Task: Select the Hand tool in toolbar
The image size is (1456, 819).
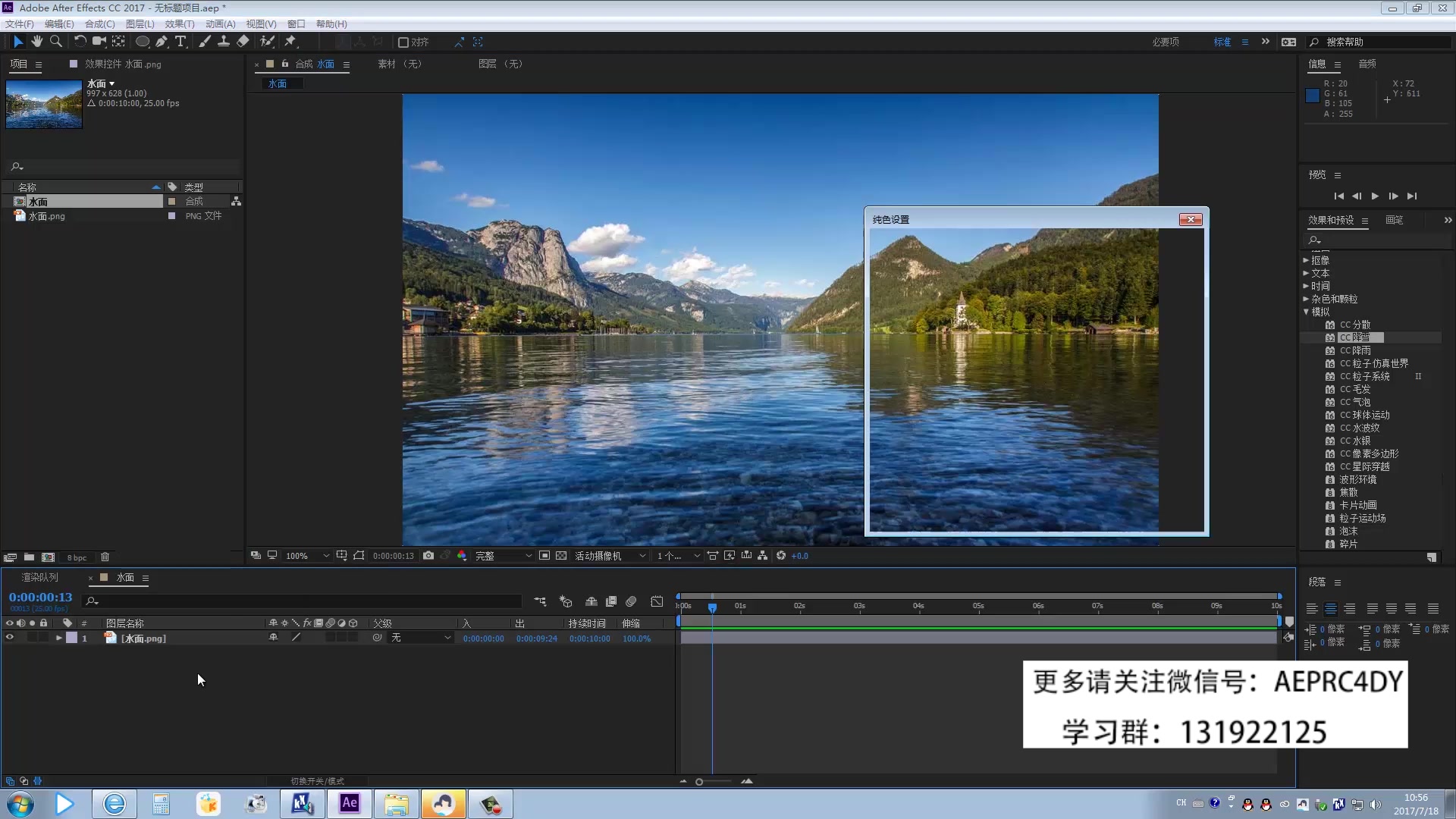Action: tap(36, 42)
